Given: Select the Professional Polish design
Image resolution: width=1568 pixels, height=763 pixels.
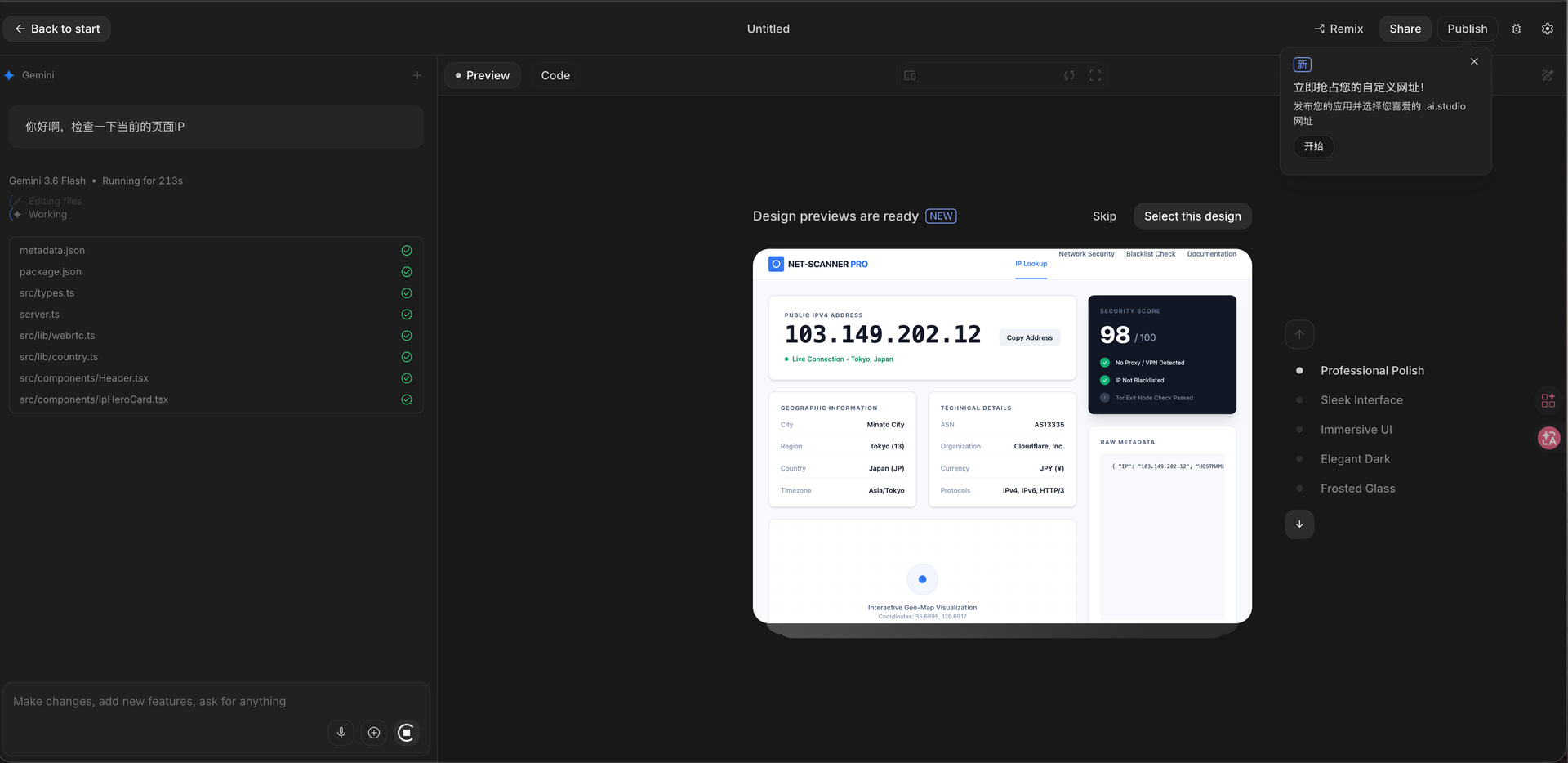Looking at the screenshot, I should (1372, 371).
